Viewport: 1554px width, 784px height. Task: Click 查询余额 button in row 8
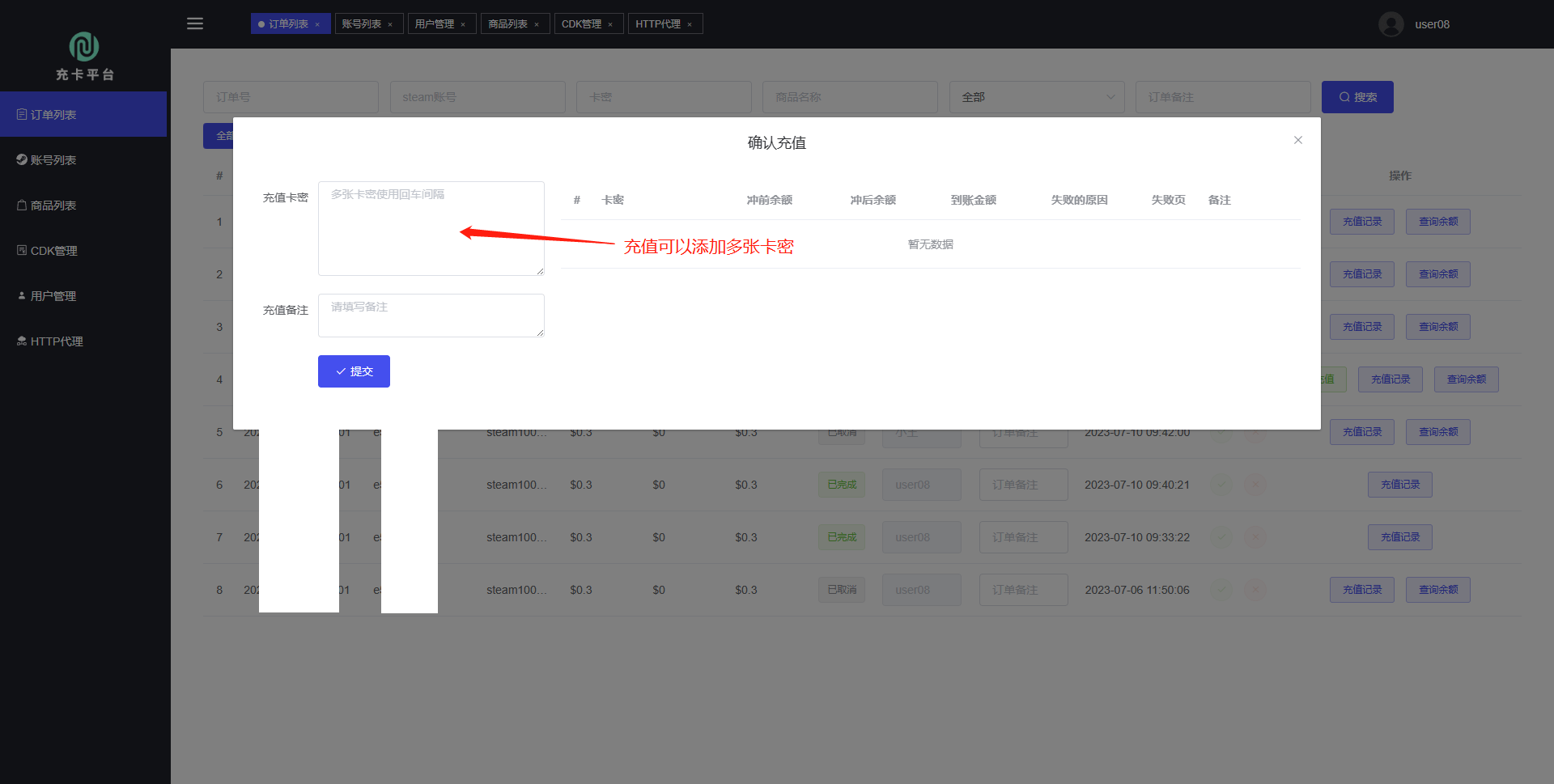coord(1438,590)
